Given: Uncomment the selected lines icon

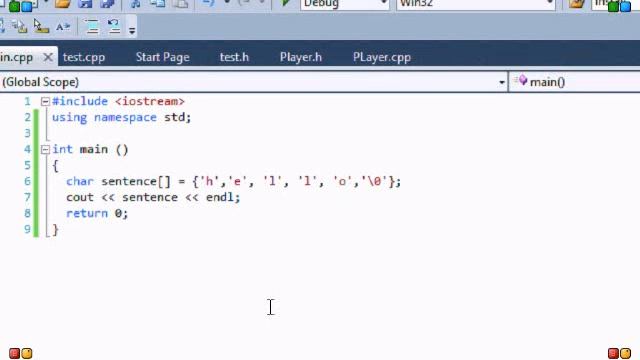Looking at the screenshot, I should pos(114,27).
